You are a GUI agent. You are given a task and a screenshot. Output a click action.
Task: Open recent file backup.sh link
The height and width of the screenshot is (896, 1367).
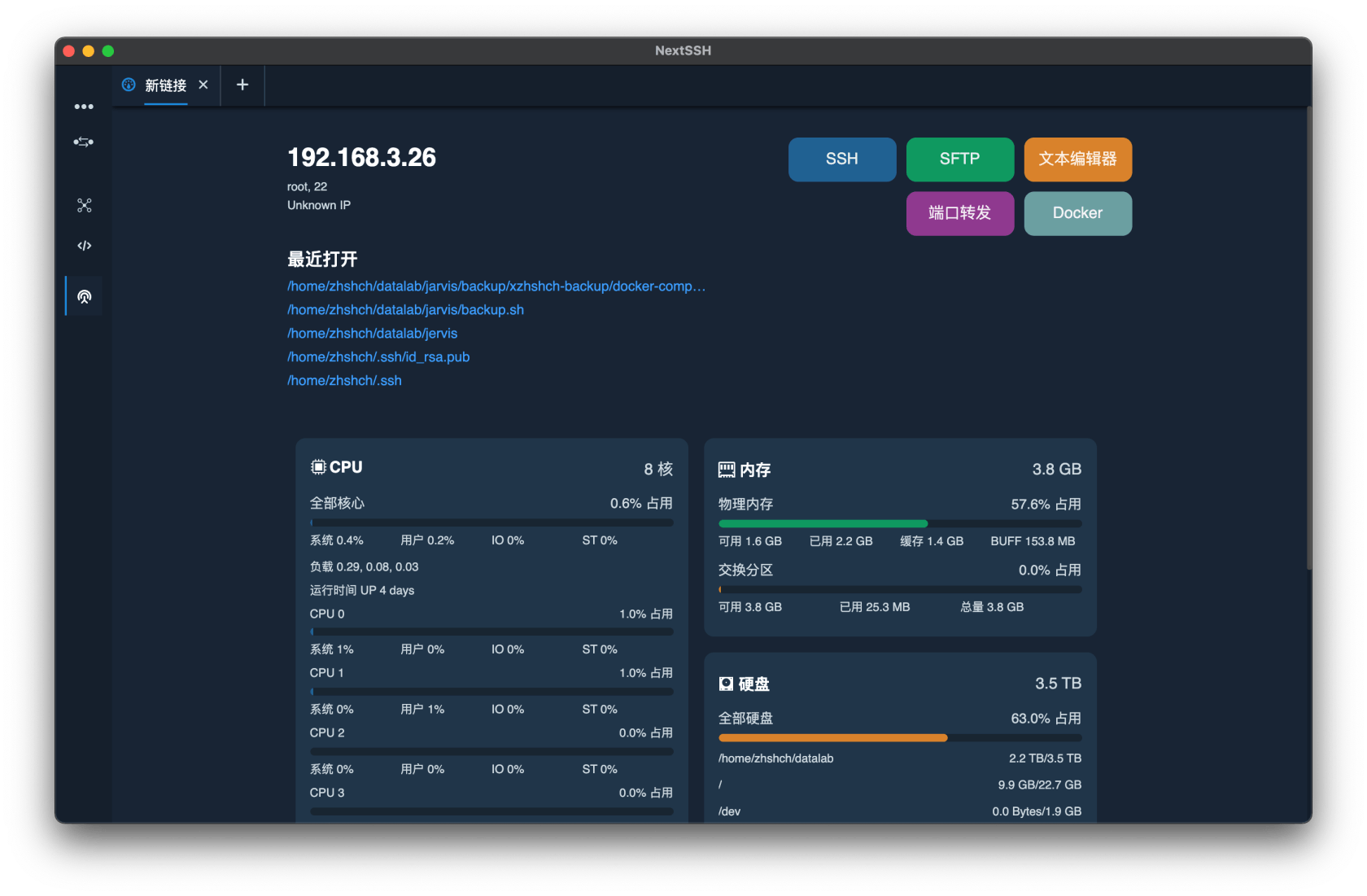(x=405, y=310)
